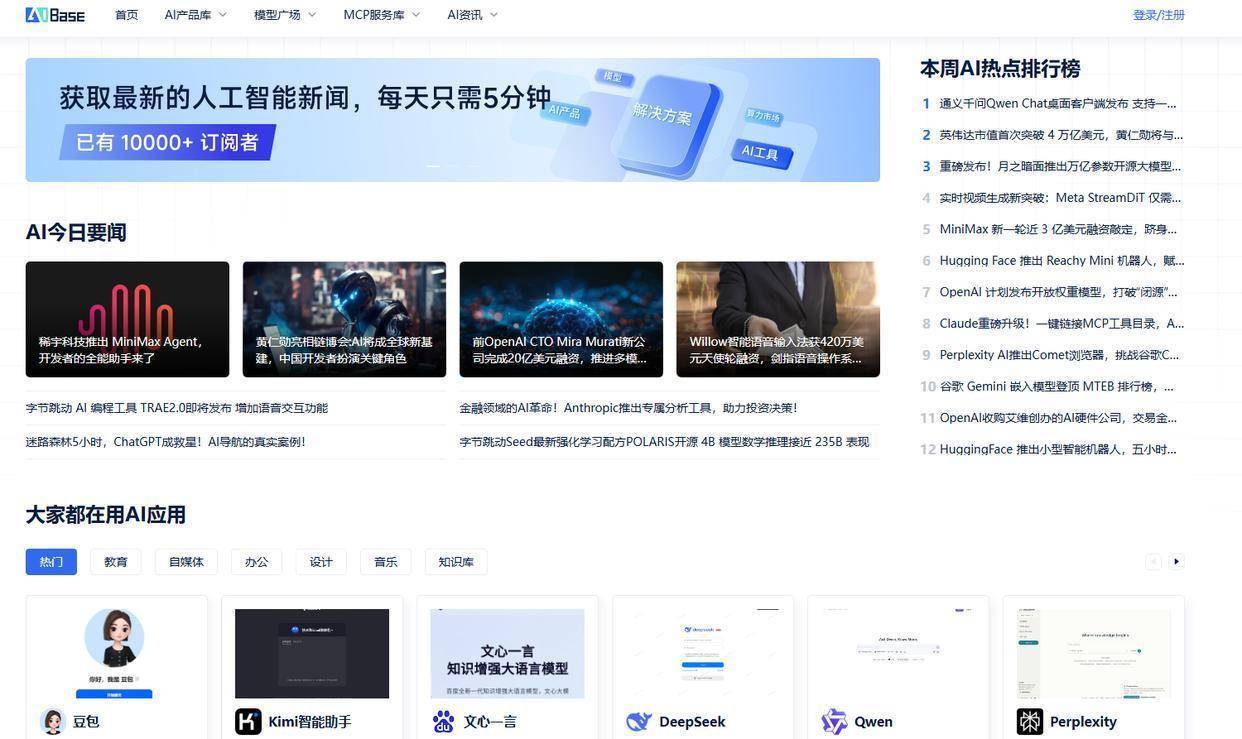Click the 豆包 app name
Viewport: 1242px width, 739px height.
click(86, 722)
